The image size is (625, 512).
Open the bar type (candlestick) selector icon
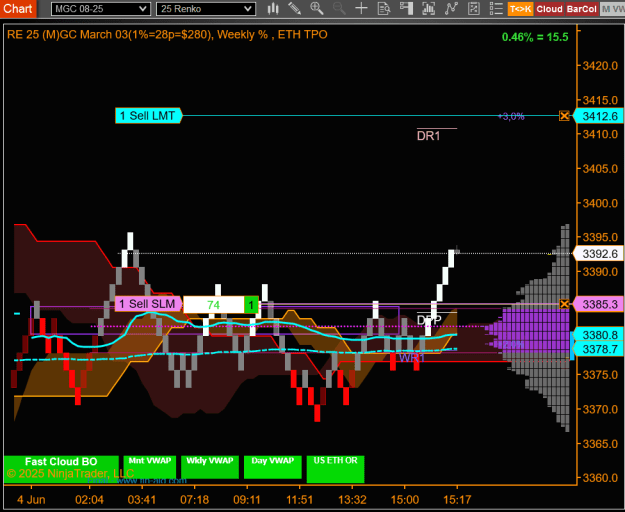point(273,8)
